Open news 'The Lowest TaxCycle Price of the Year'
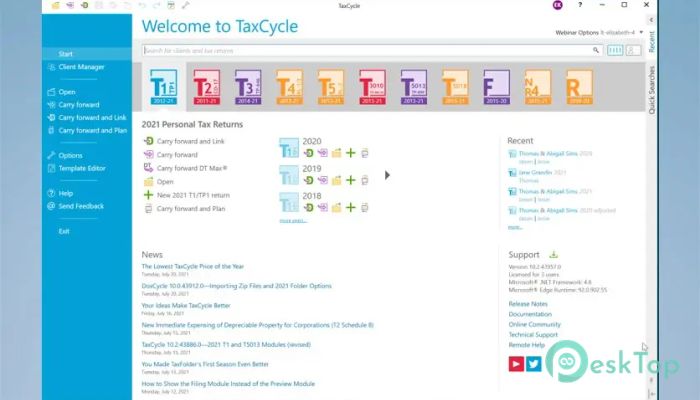Viewport: 700px width, 400px height. (193, 267)
